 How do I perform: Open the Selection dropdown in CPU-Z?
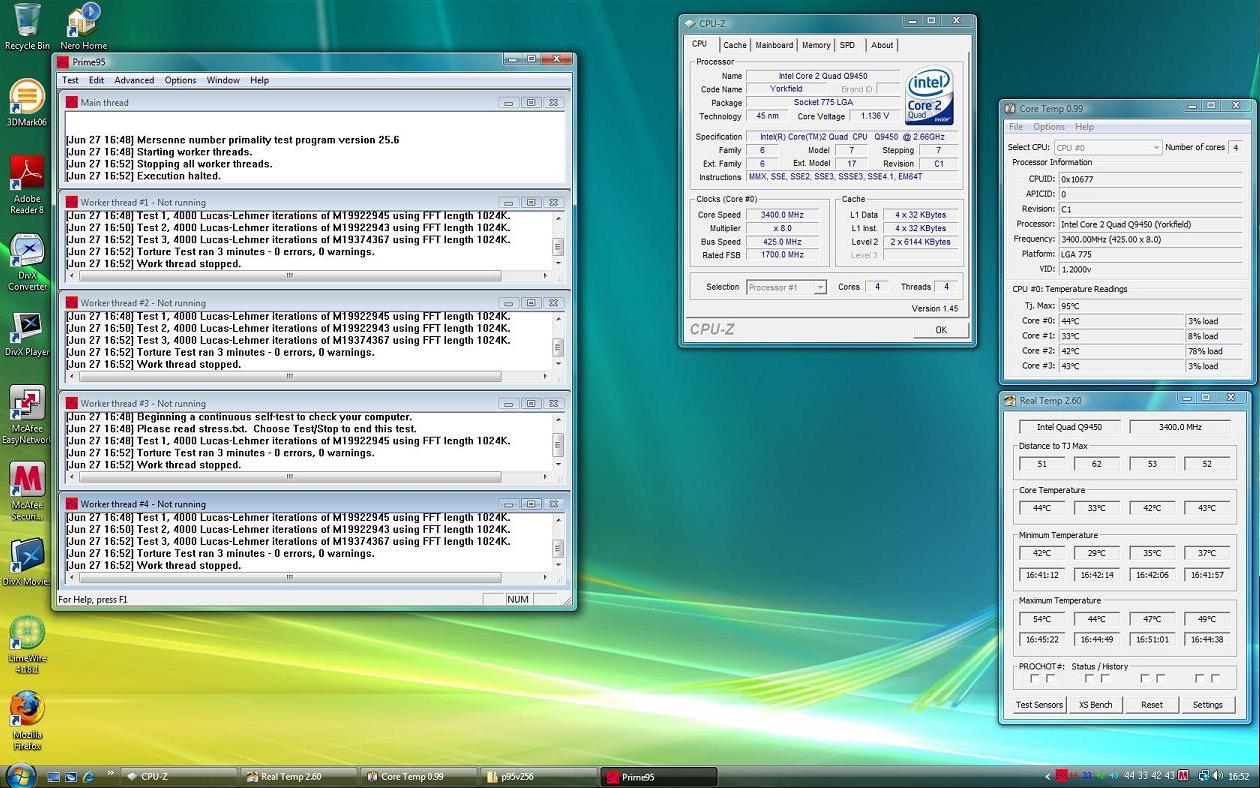[786, 287]
